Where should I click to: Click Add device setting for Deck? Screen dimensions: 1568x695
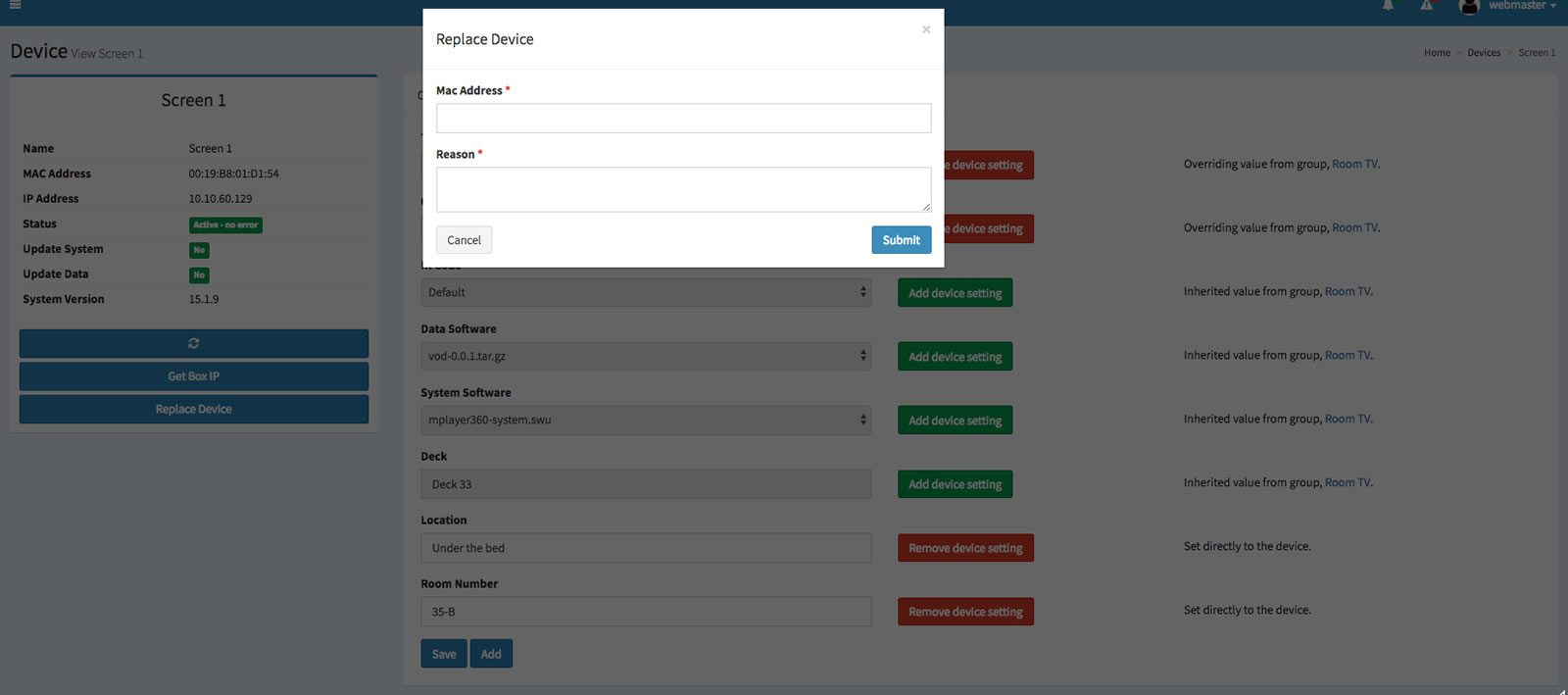point(955,484)
